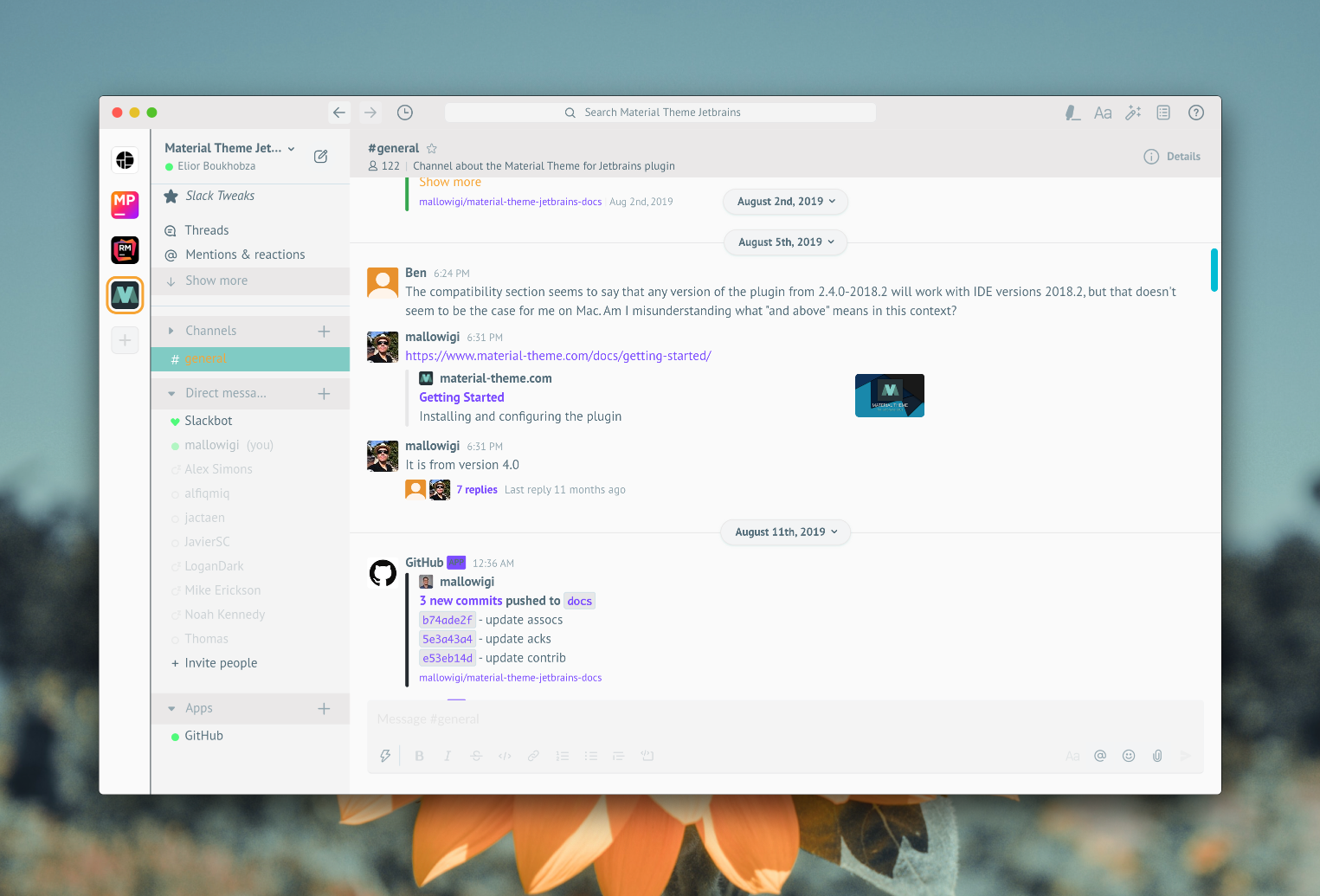Image resolution: width=1320 pixels, height=896 pixels.
Task: Click the docs branch tag
Action: pos(580,601)
